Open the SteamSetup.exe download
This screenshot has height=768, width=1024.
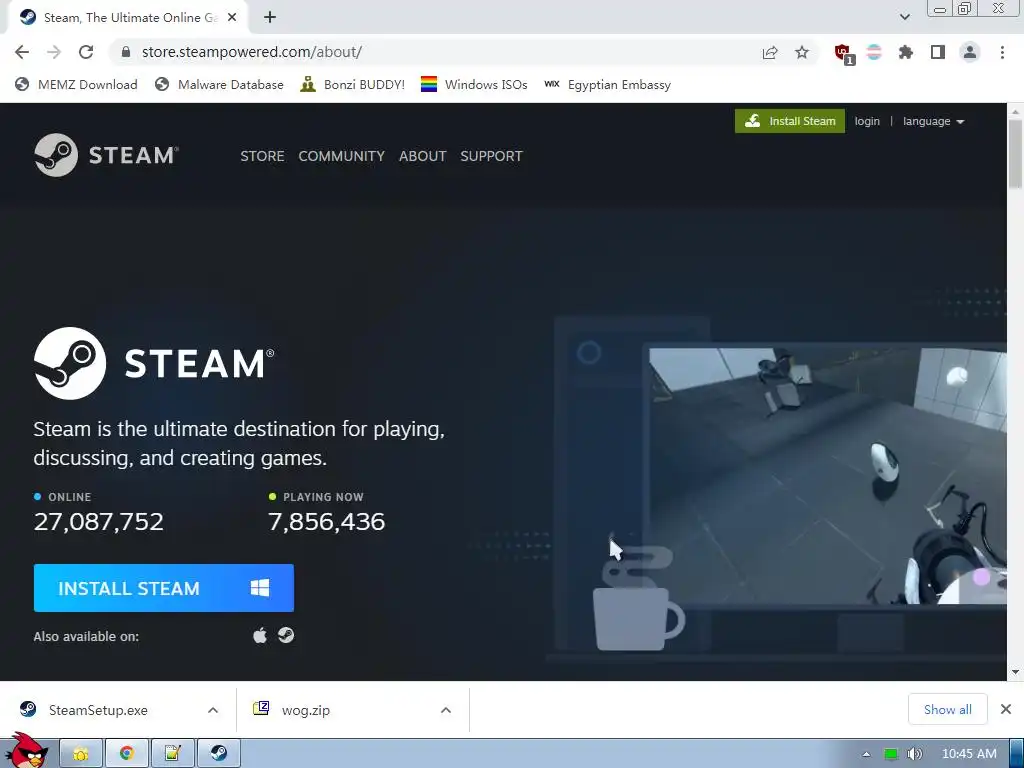click(98, 710)
